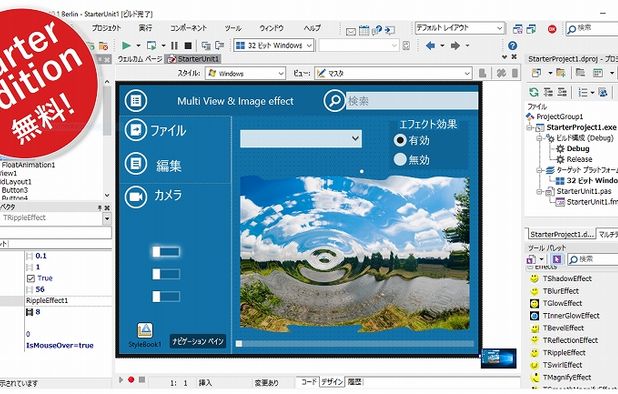Click the stop program square icon
The image size is (618, 394).
[x=188, y=46]
